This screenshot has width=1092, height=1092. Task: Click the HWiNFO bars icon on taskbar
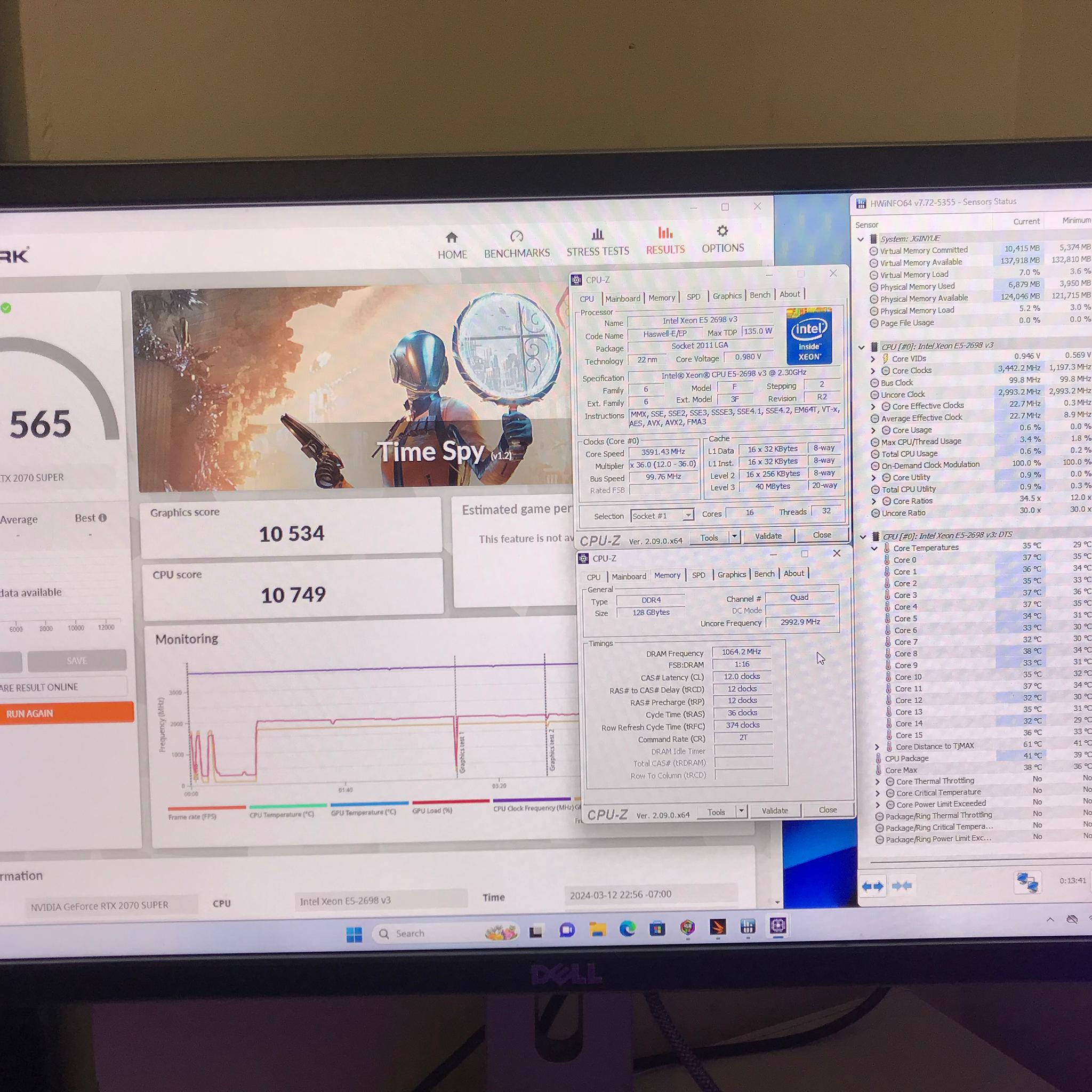pyautogui.click(x=748, y=926)
